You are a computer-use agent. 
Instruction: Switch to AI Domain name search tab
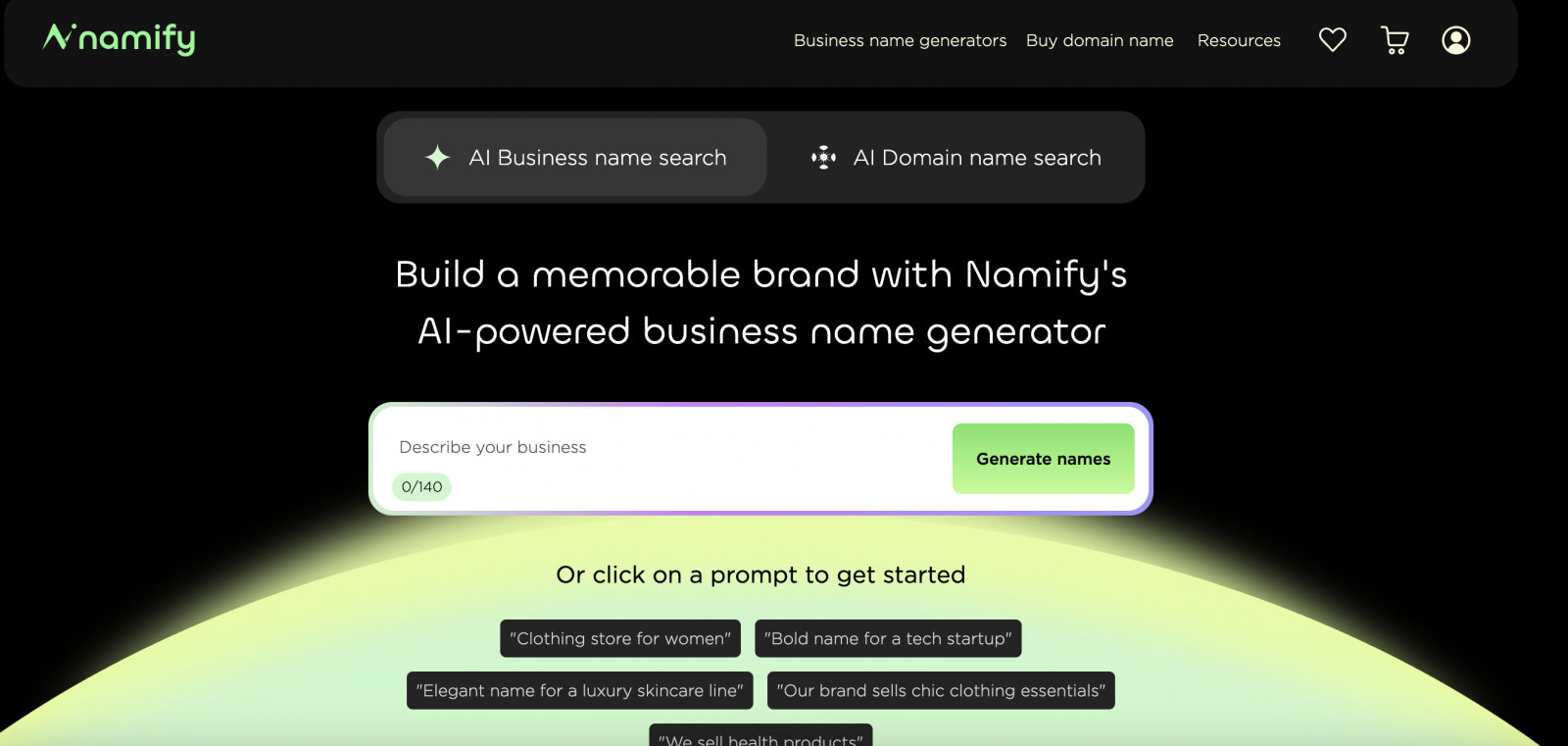pyautogui.click(x=976, y=158)
